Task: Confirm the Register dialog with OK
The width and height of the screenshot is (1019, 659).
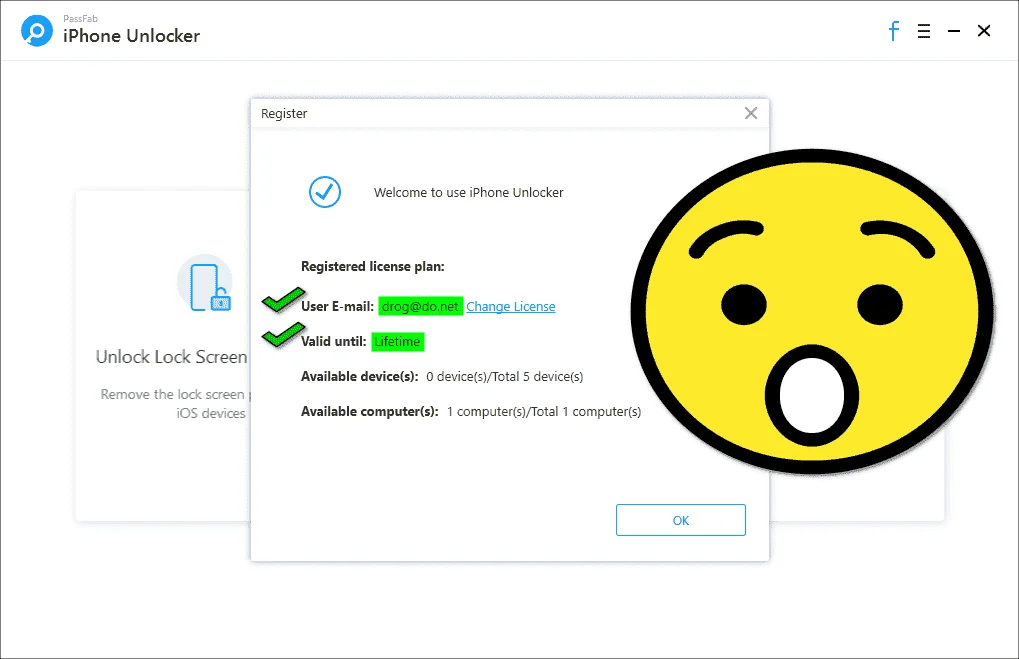Action: pyautogui.click(x=680, y=520)
